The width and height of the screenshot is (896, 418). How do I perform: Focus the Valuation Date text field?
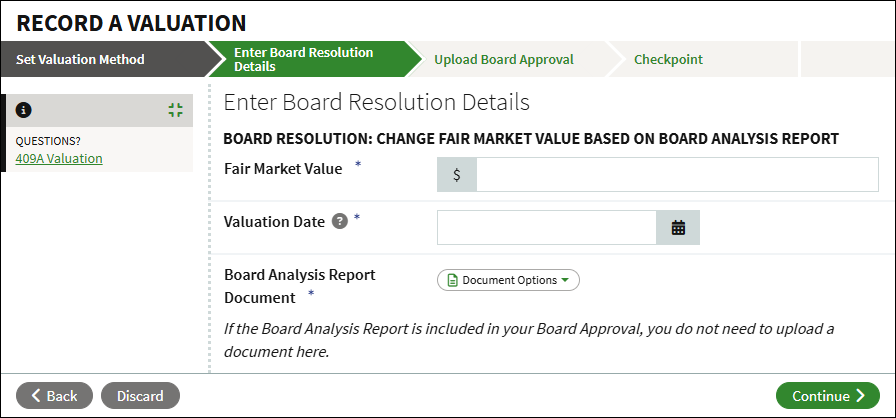click(547, 227)
